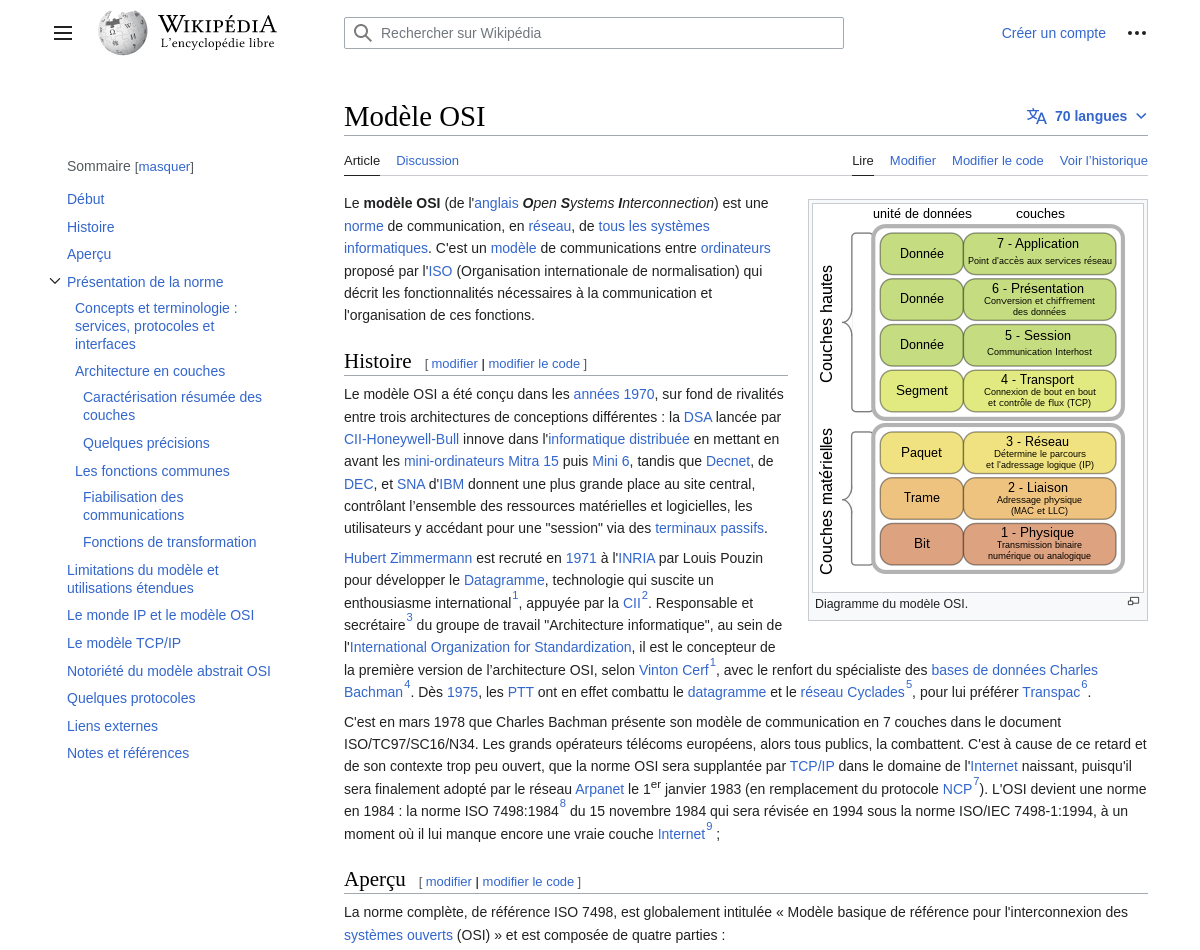The height and width of the screenshot is (950, 1200).
Task: Open the TCP/IP link in the Histoire text
Action: [812, 766]
